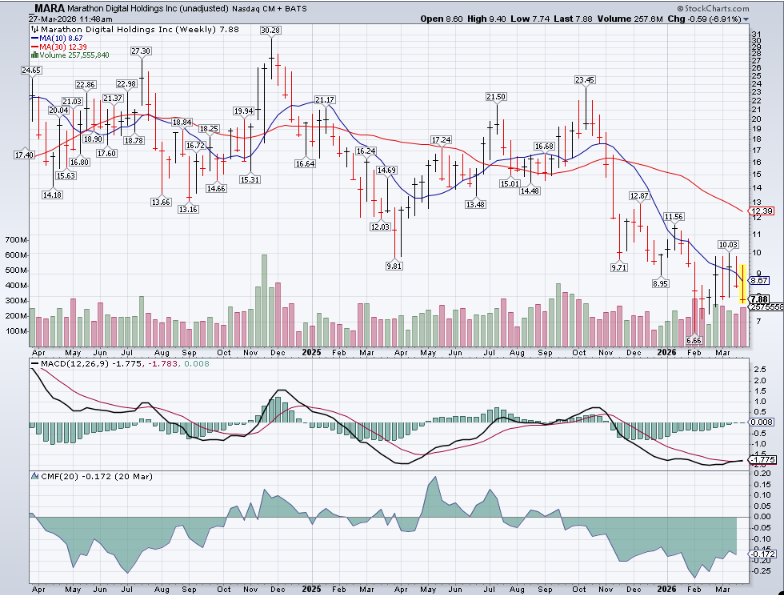Click the -0.172 CMF value tag
This screenshot has height=595, width=784.
point(762,553)
